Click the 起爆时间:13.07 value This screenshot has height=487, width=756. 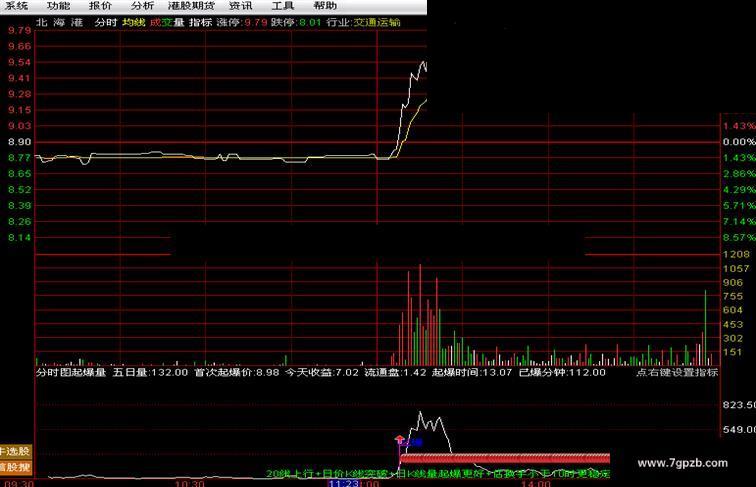[472, 372]
